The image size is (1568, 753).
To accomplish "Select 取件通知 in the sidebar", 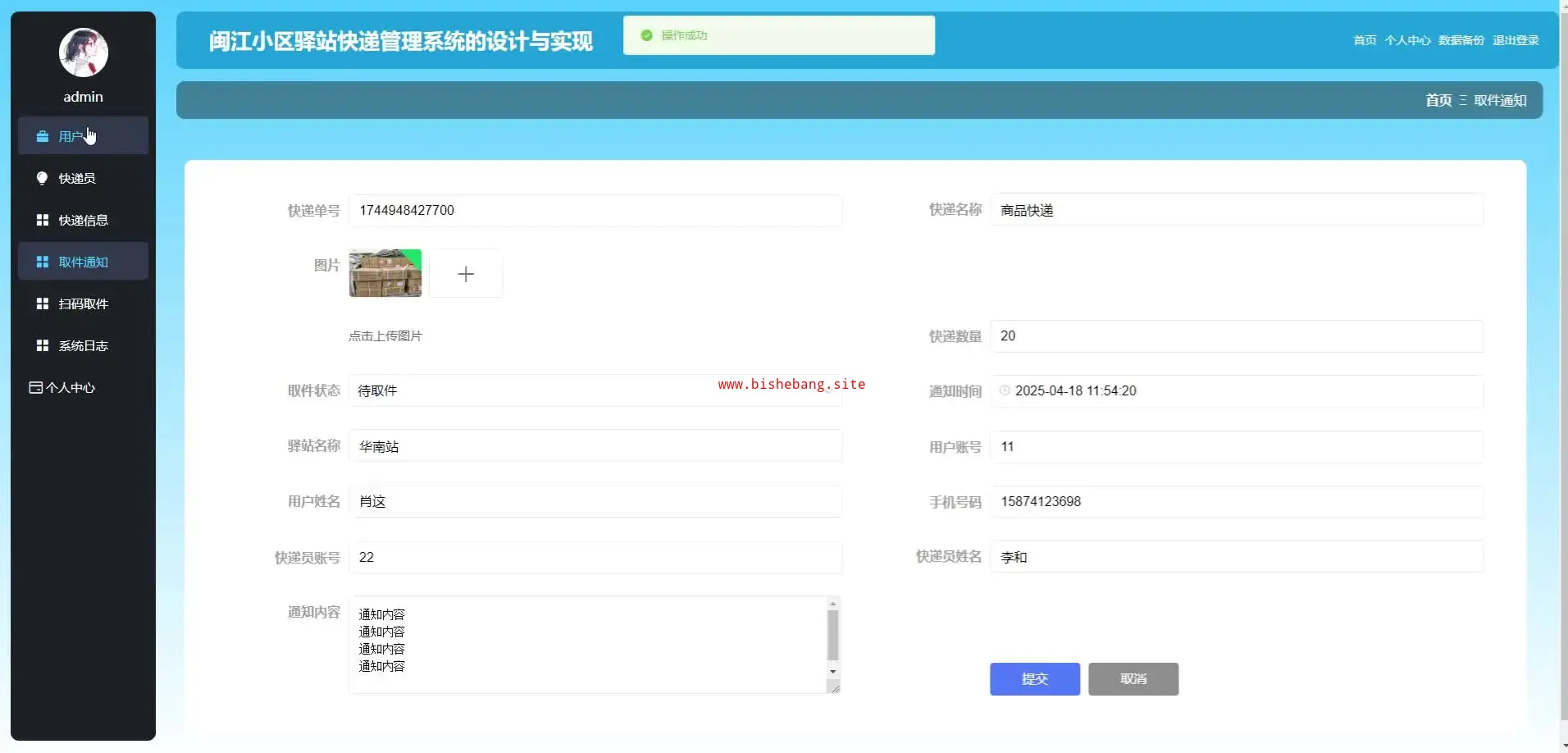I will (84, 262).
